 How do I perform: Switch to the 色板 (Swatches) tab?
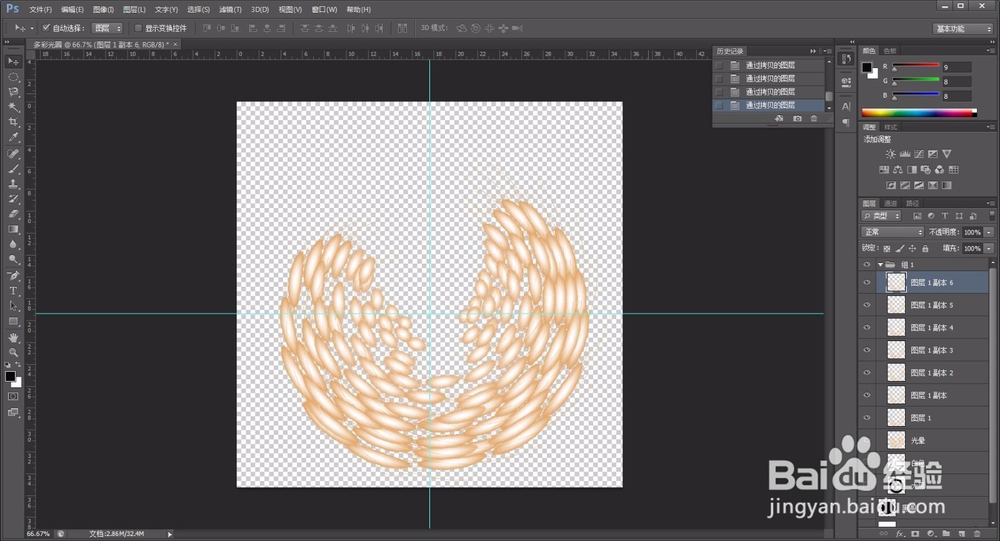click(890, 50)
